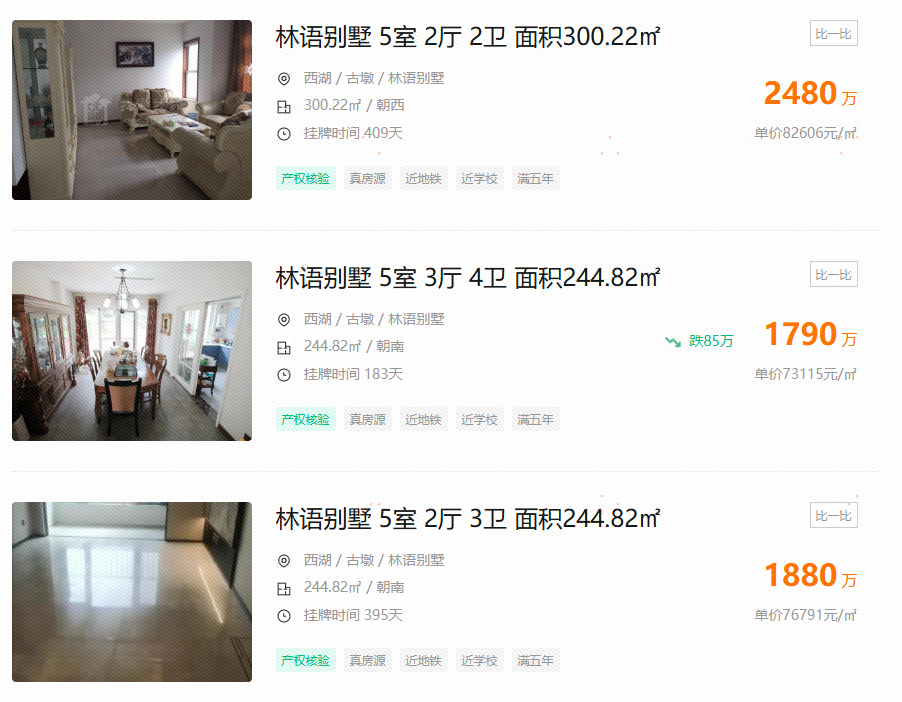Viewport: 902px width, 702px height.
Task: Click the green price drop arrow icon
Action: [673, 342]
